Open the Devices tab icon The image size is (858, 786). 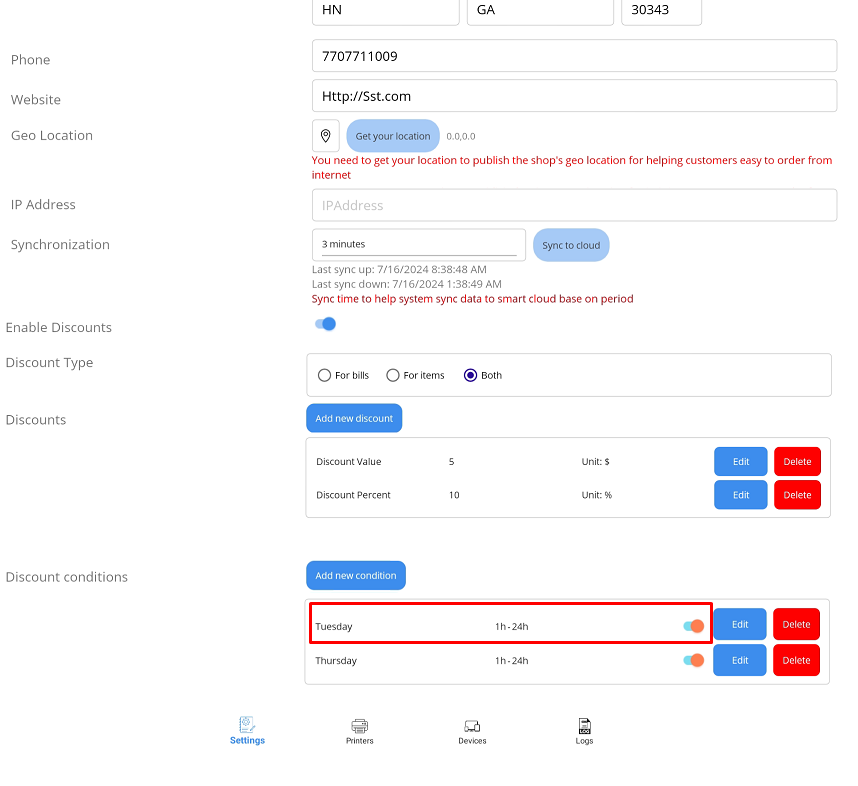click(x=472, y=726)
